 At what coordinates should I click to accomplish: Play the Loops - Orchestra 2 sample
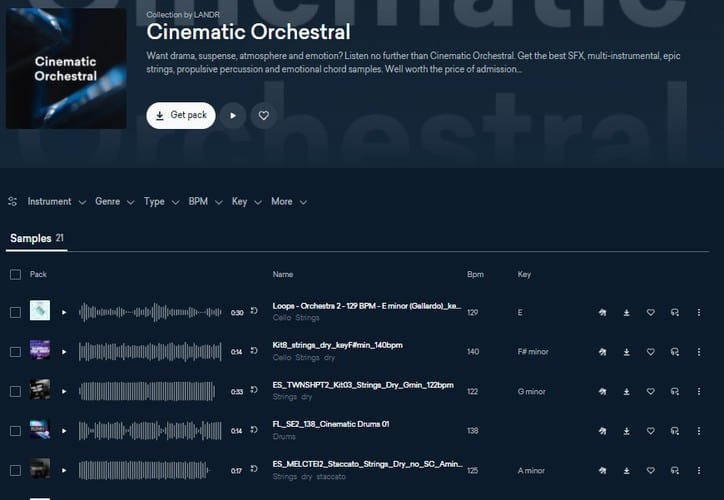tap(64, 313)
